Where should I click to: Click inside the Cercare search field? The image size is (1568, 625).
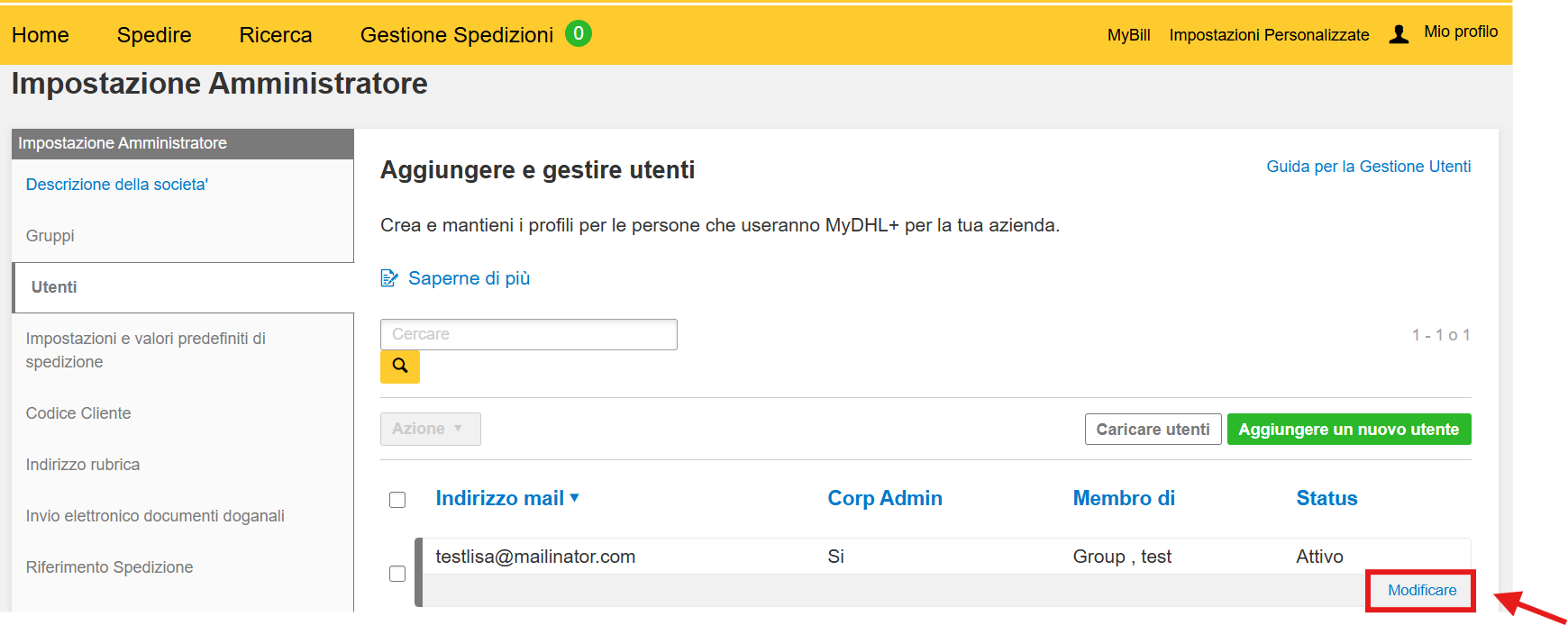[x=528, y=334]
